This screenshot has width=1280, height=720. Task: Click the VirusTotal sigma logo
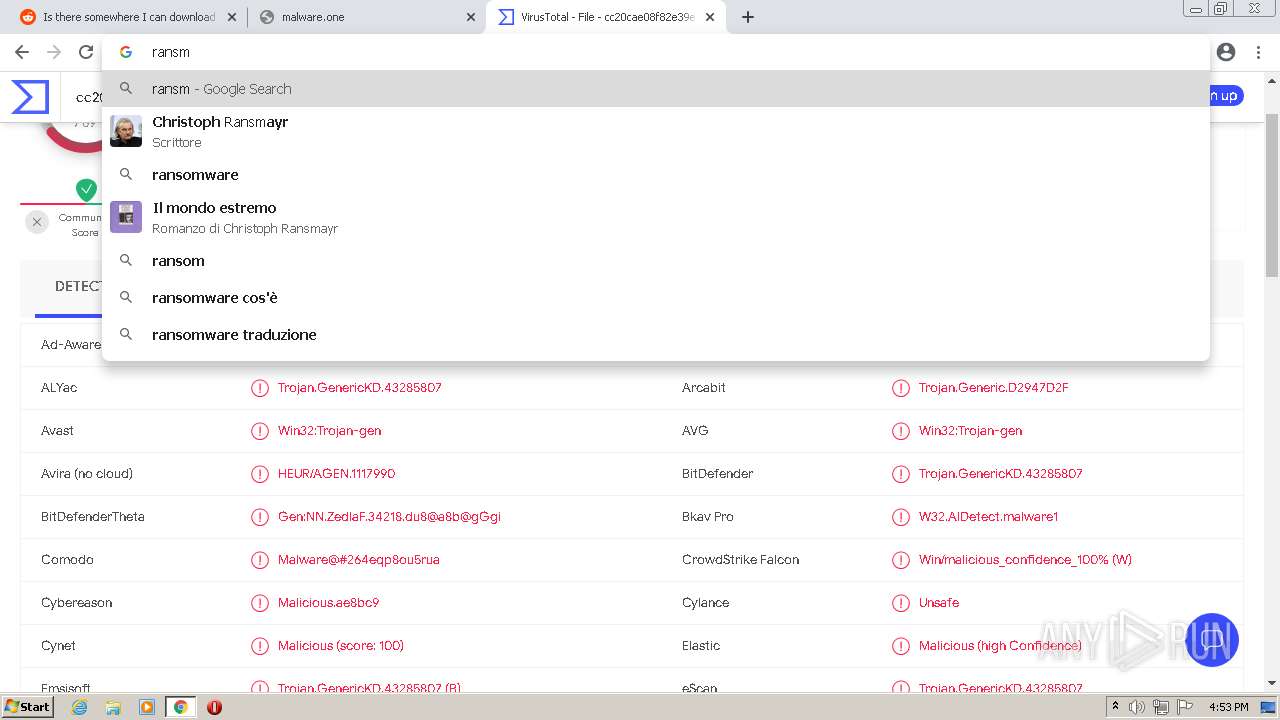[30, 97]
